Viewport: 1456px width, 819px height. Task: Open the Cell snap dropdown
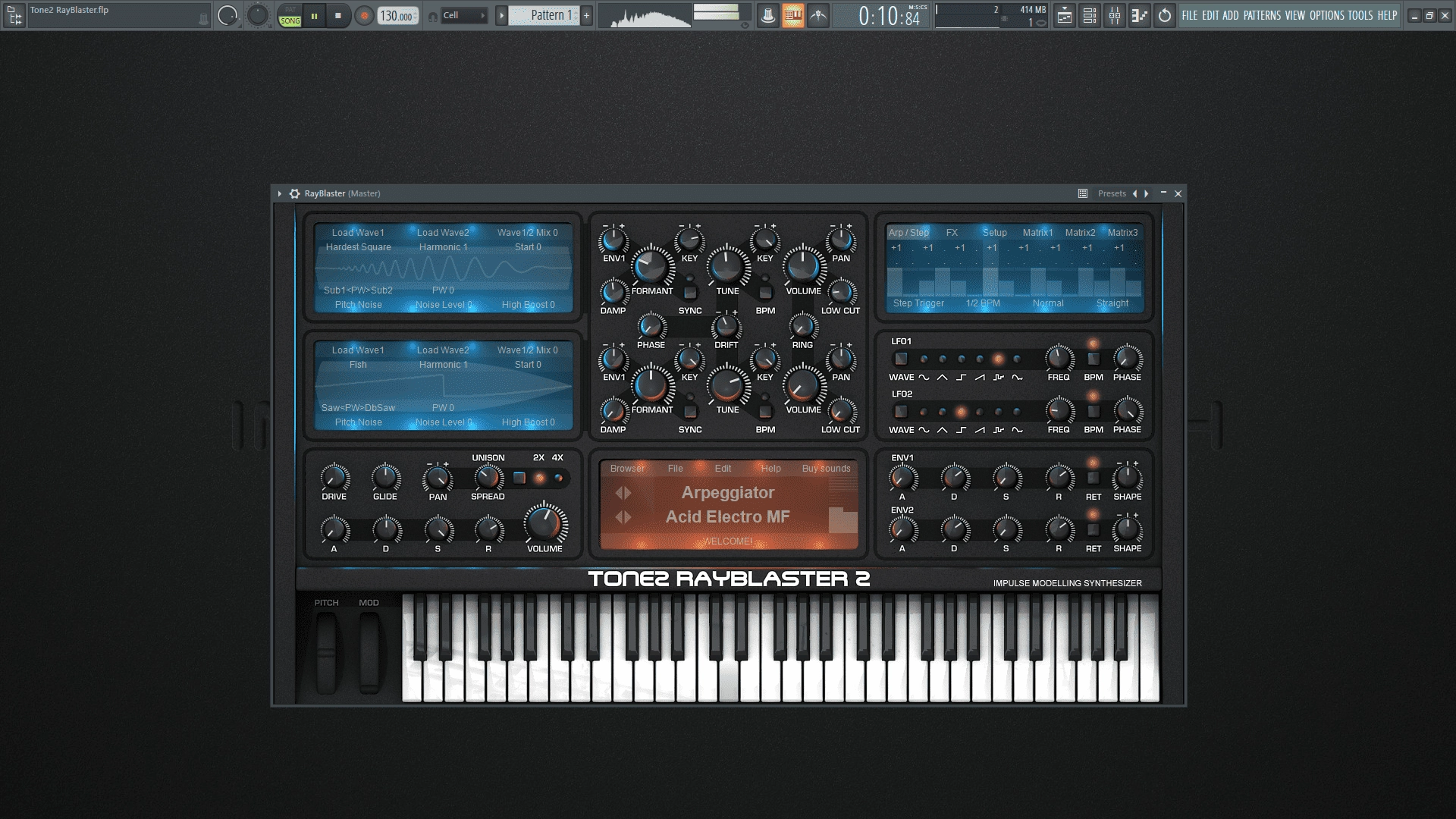pyautogui.click(x=463, y=15)
